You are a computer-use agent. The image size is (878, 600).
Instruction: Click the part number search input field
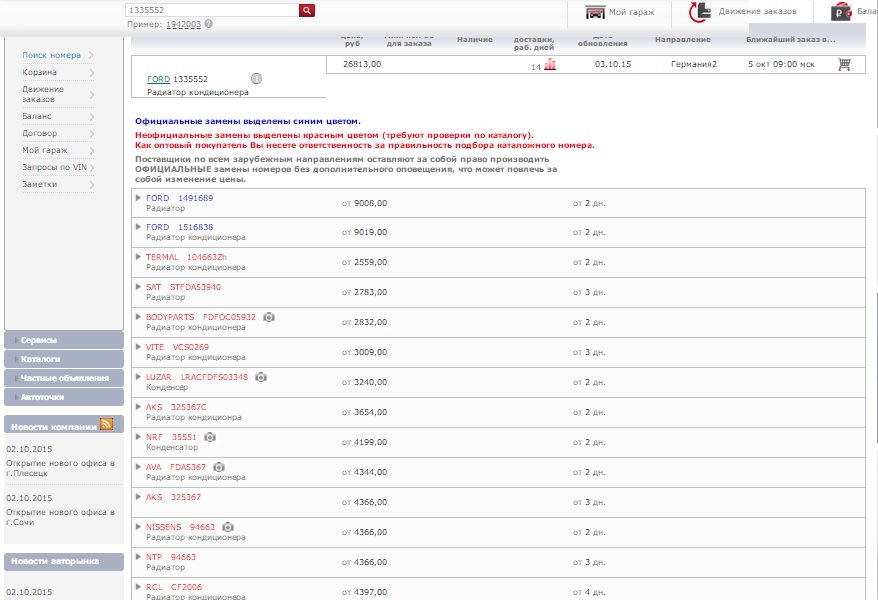[212, 10]
